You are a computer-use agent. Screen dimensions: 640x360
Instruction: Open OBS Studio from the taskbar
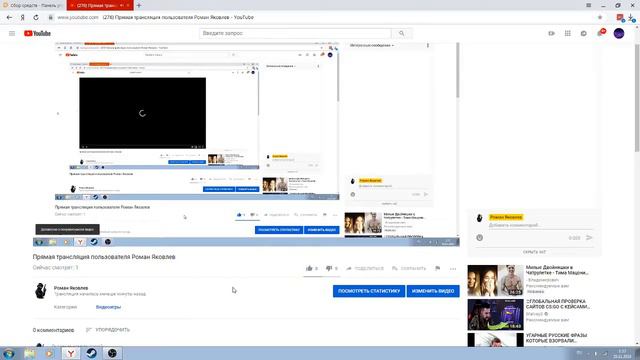[112, 353]
